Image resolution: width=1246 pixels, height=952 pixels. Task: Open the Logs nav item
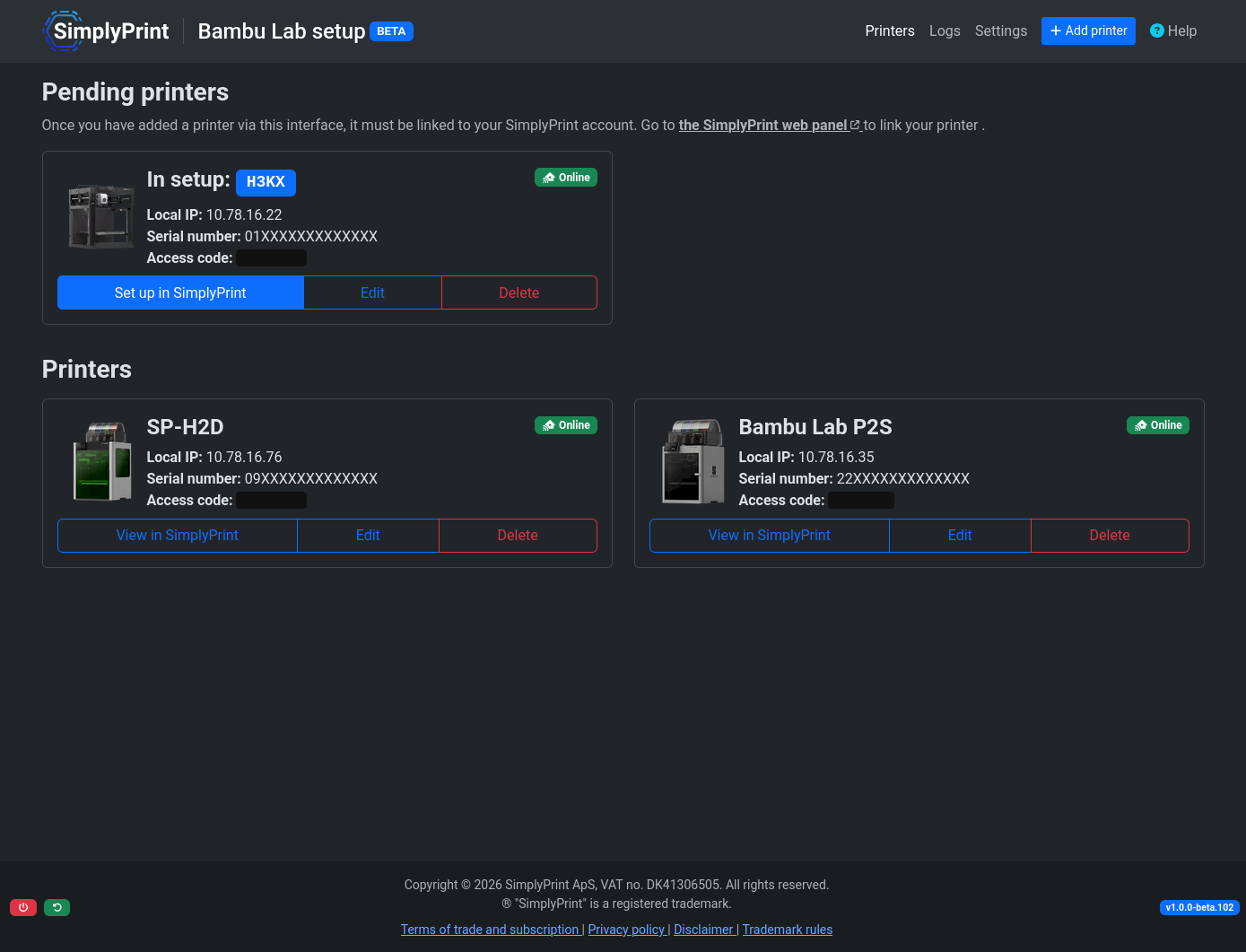tap(945, 31)
